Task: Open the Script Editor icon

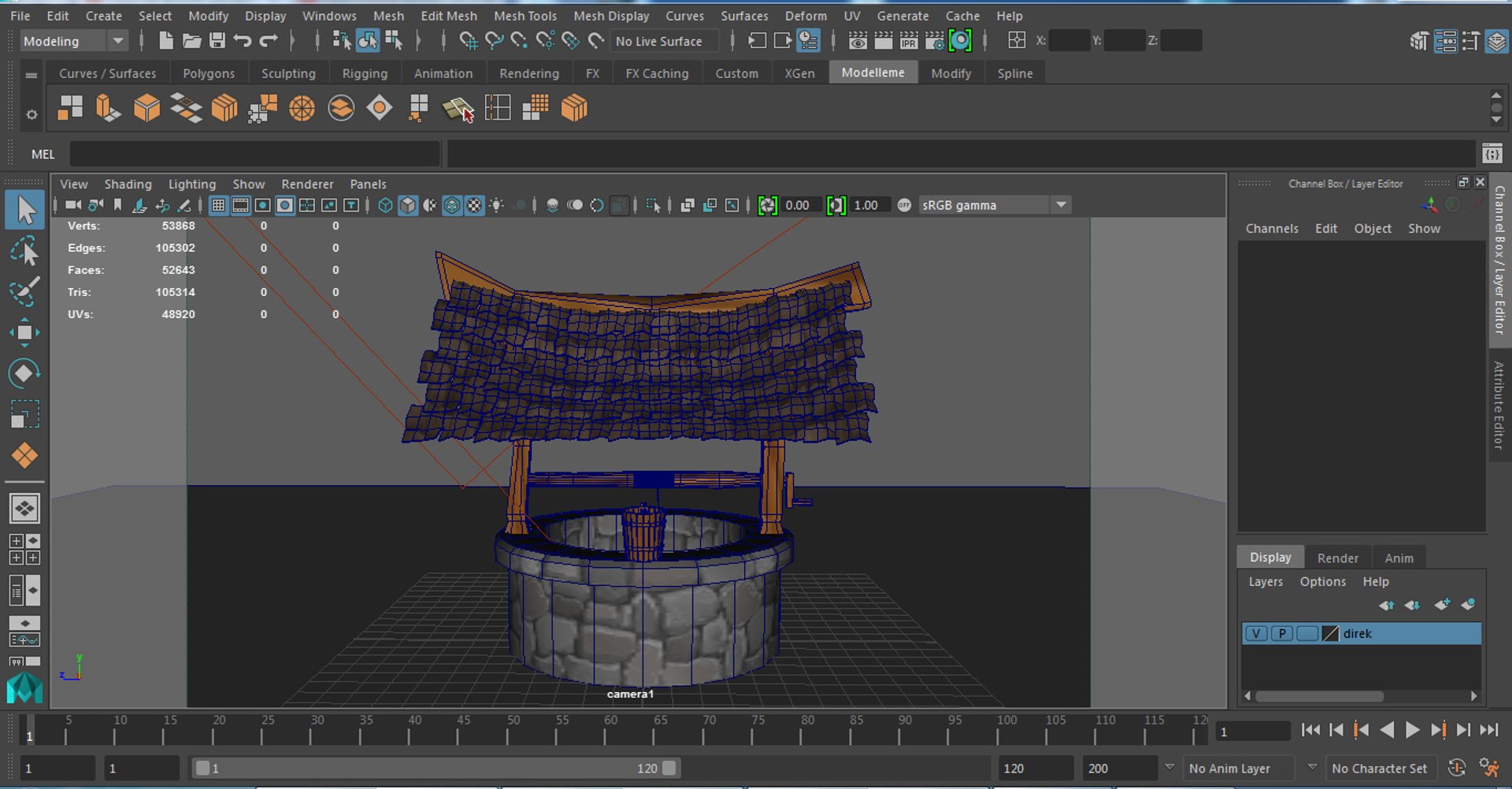Action: coord(1492,153)
